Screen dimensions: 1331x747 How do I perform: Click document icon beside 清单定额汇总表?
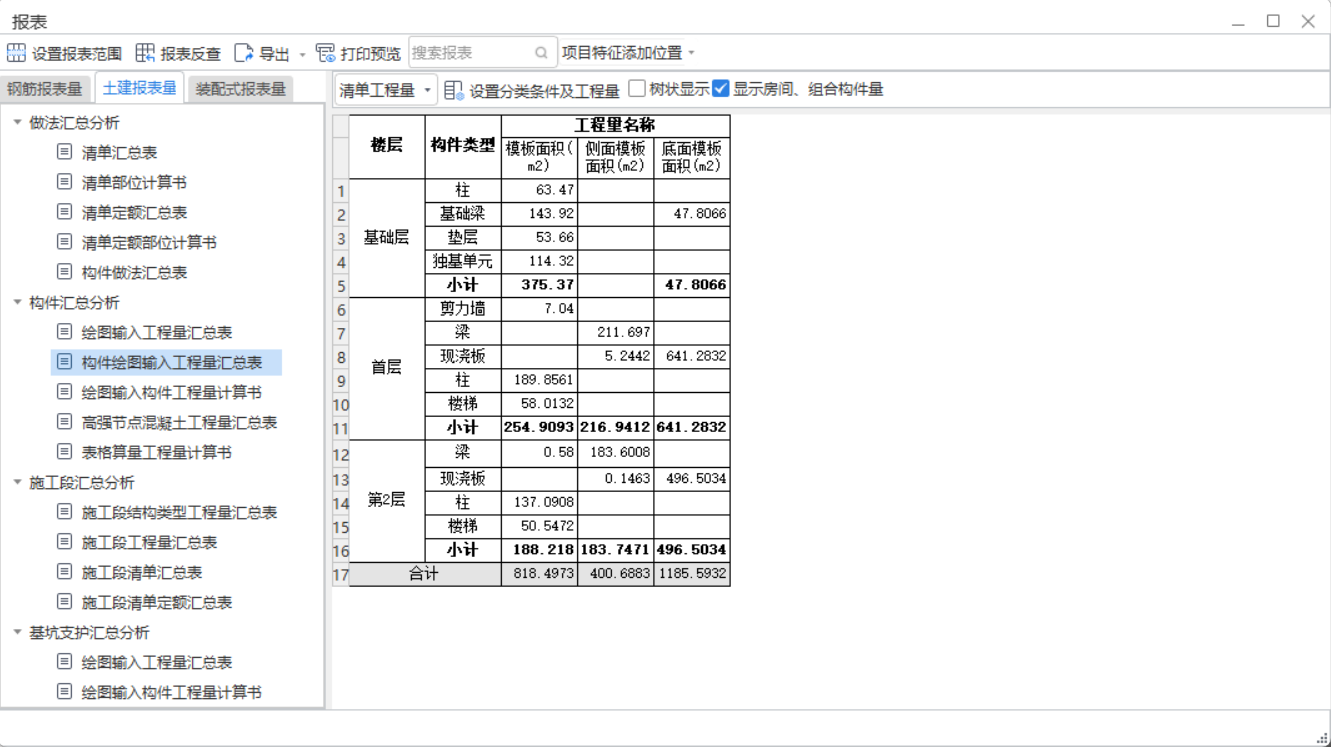[x=65, y=212]
